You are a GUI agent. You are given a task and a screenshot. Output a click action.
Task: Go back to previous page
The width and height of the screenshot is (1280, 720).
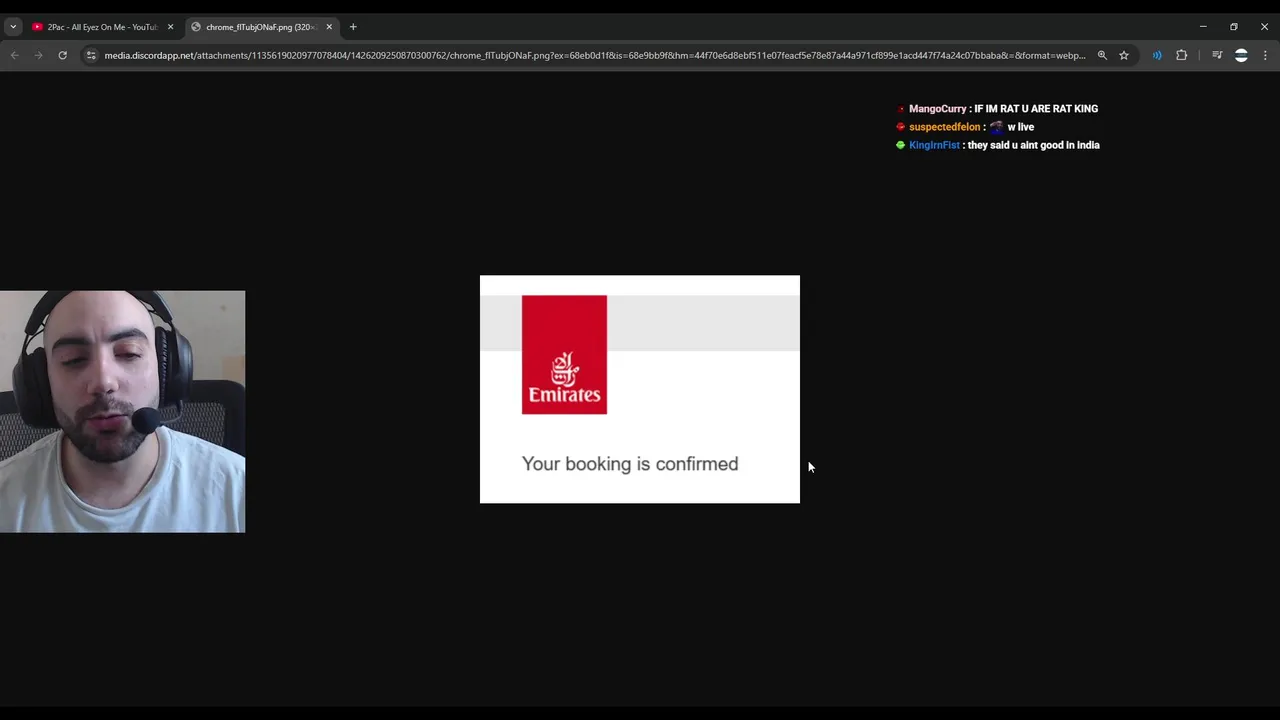[x=14, y=55]
